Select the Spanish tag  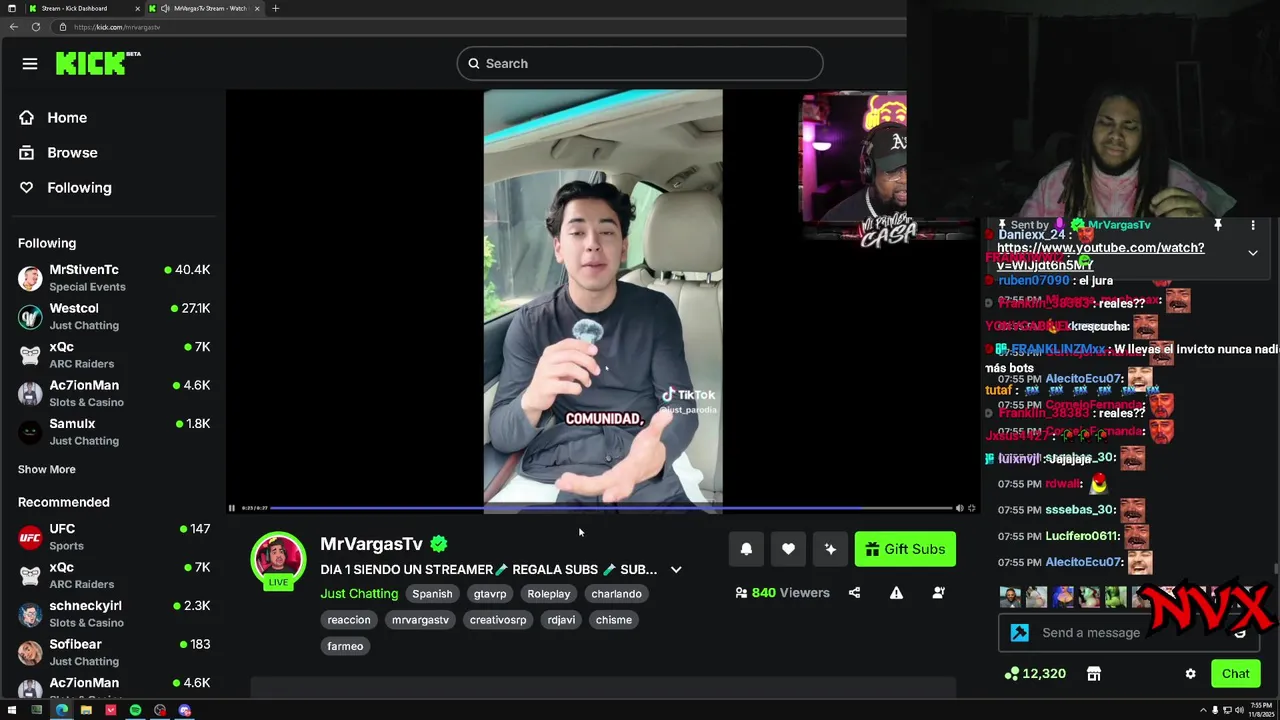tap(432, 594)
